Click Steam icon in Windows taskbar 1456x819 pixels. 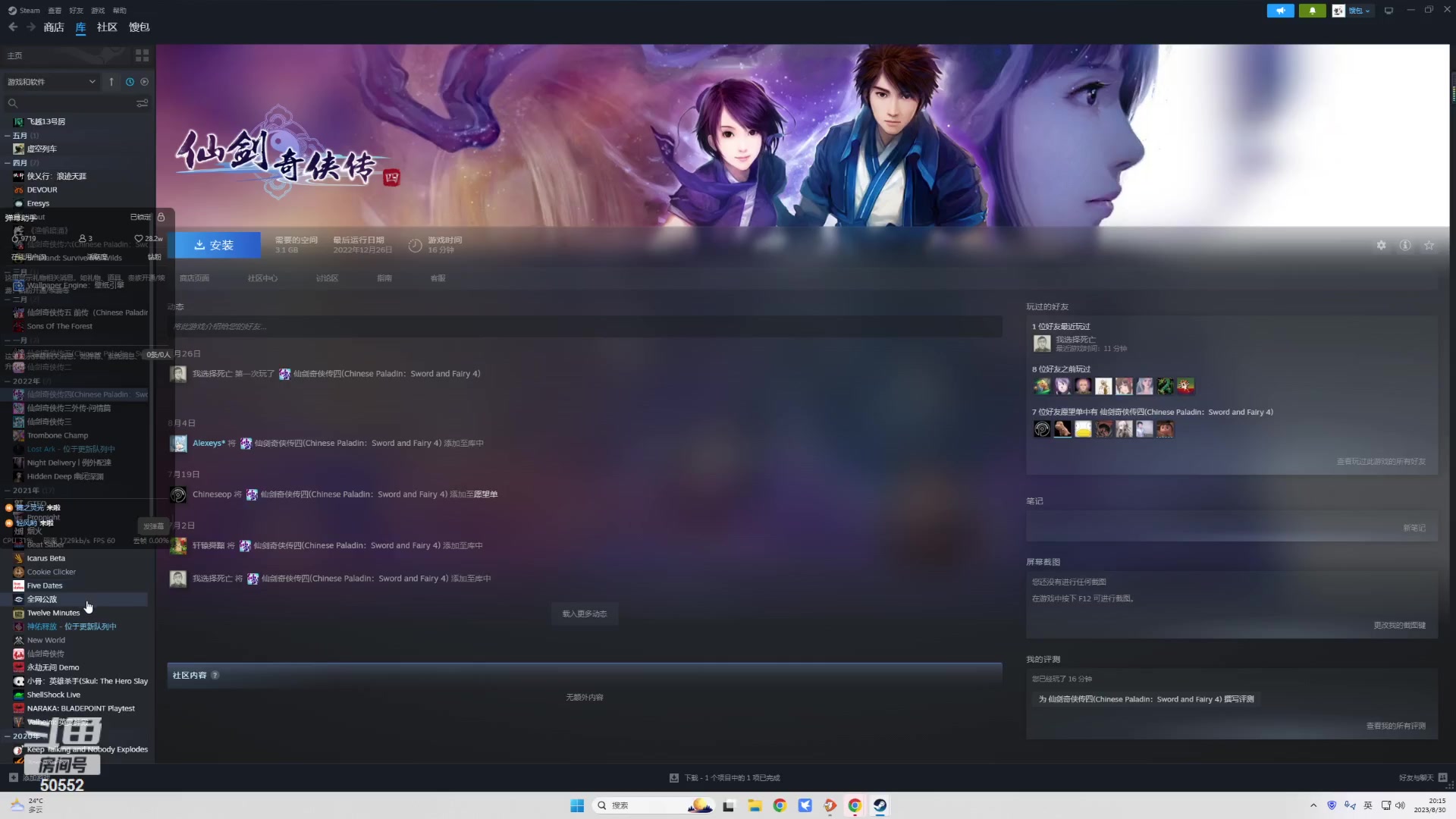880,805
